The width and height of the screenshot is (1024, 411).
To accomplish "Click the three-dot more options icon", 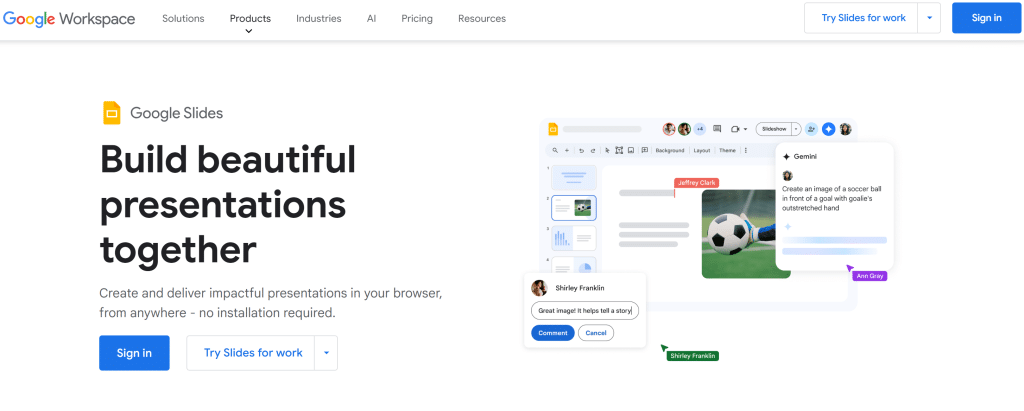I will tap(746, 150).
